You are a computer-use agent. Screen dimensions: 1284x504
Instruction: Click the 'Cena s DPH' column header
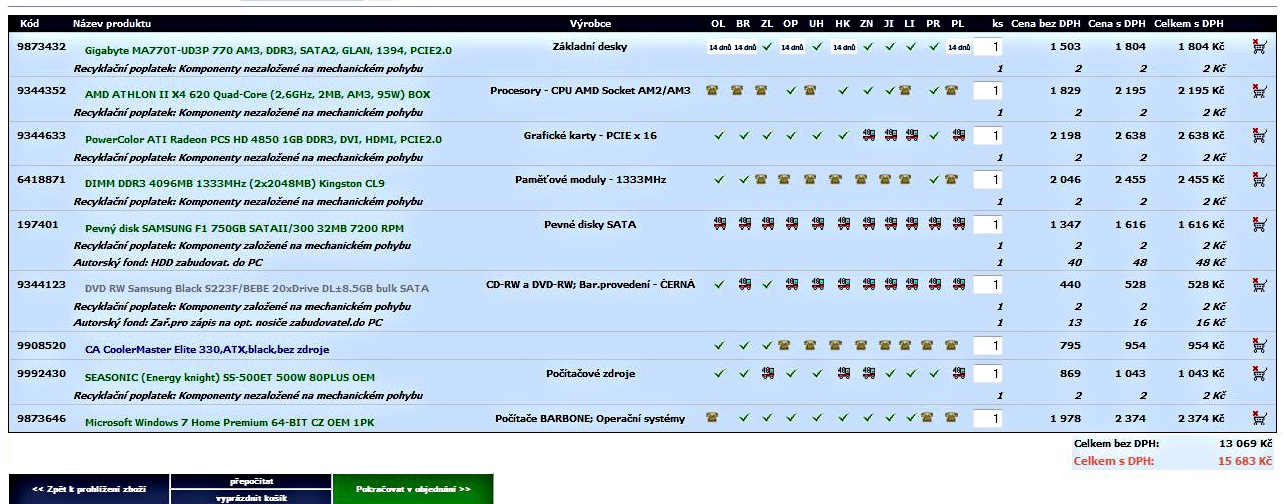(x=1116, y=23)
